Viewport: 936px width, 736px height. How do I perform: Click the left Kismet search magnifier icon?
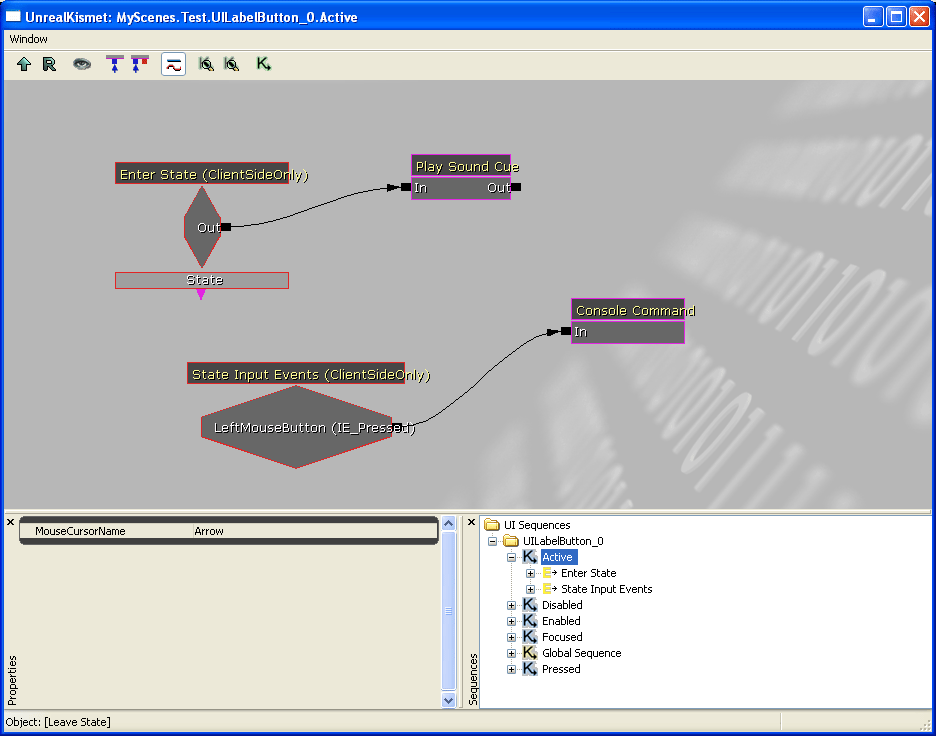coord(206,64)
